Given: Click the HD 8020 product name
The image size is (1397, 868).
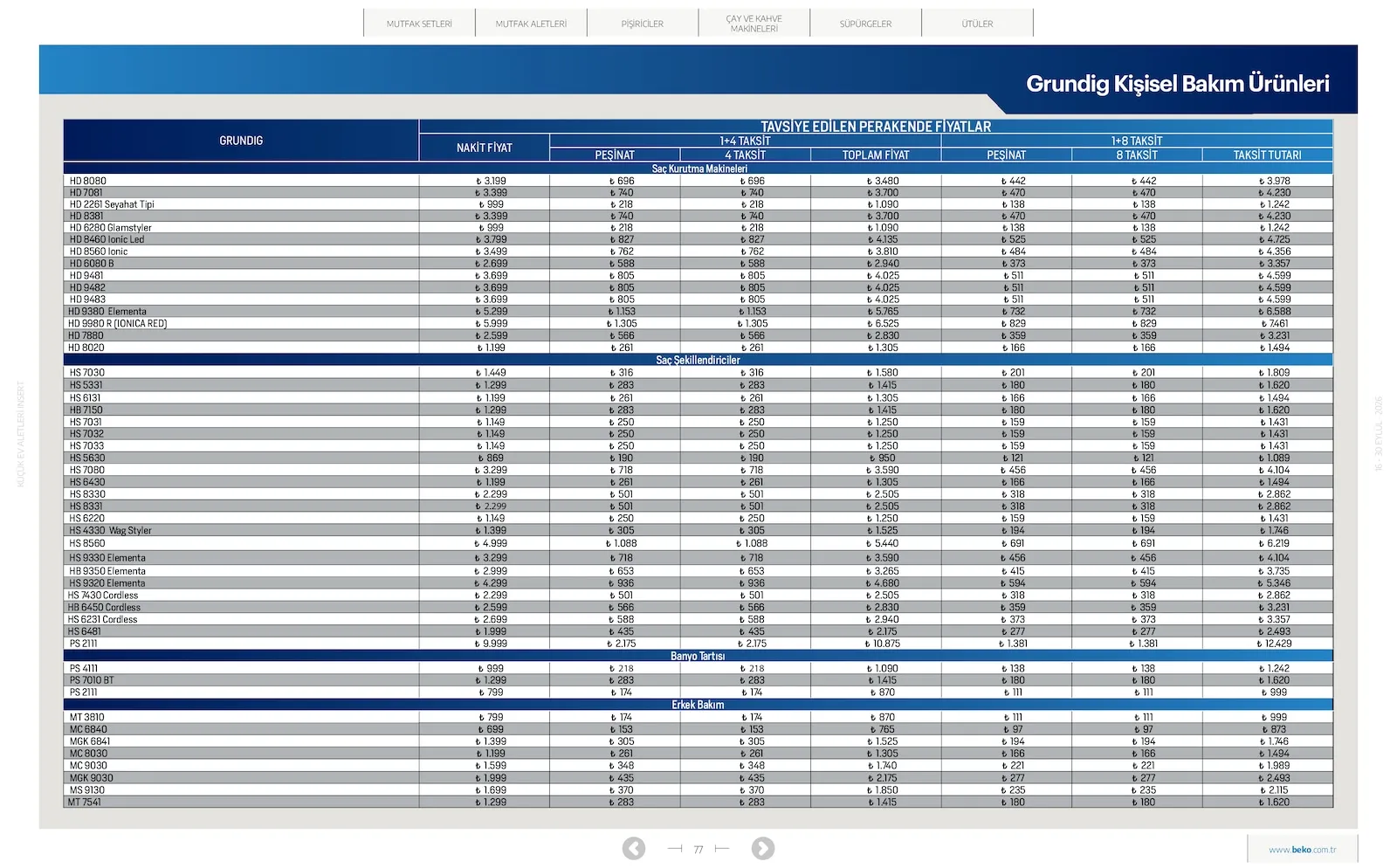Looking at the screenshot, I should click(x=86, y=348).
